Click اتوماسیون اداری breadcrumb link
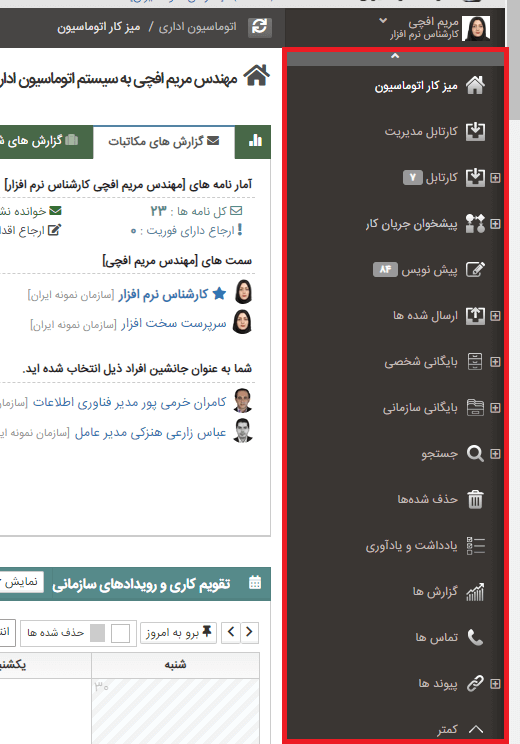Image resolution: width=520 pixels, height=744 pixels. [x=197, y=27]
